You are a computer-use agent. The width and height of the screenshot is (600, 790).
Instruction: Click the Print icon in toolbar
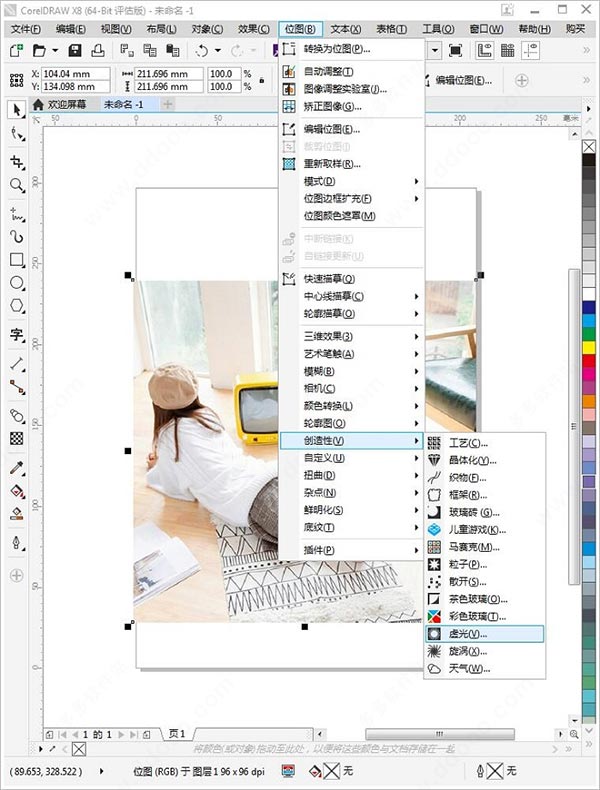(x=98, y=50)
